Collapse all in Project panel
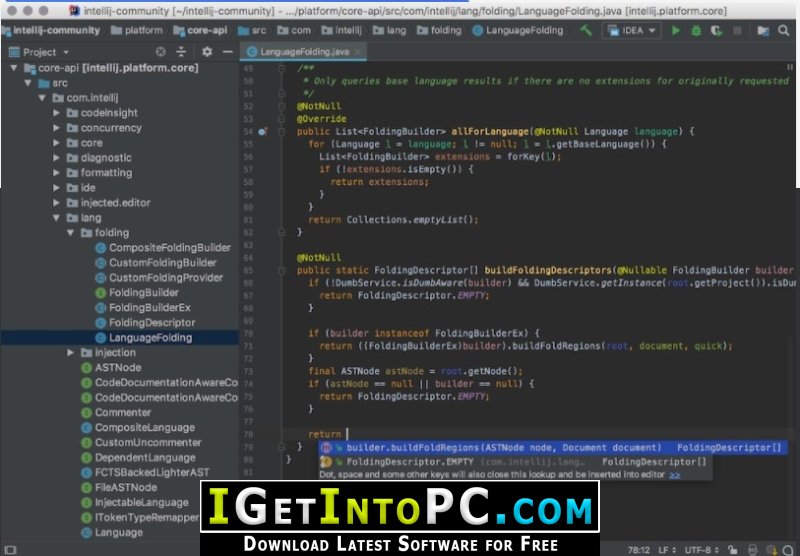Screen dimensions: 800x556 181,52
